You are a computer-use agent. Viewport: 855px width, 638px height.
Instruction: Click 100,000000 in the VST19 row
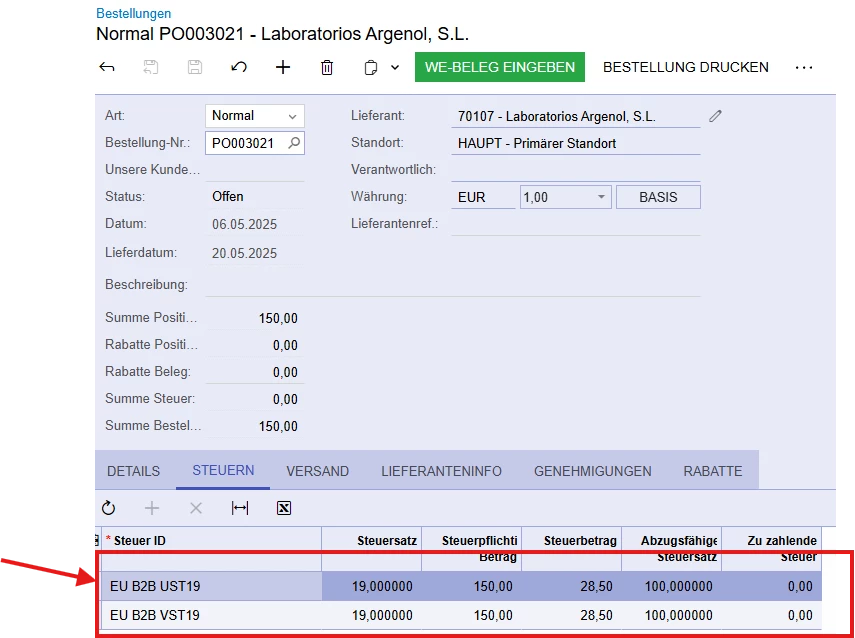[x=672, y=615]
